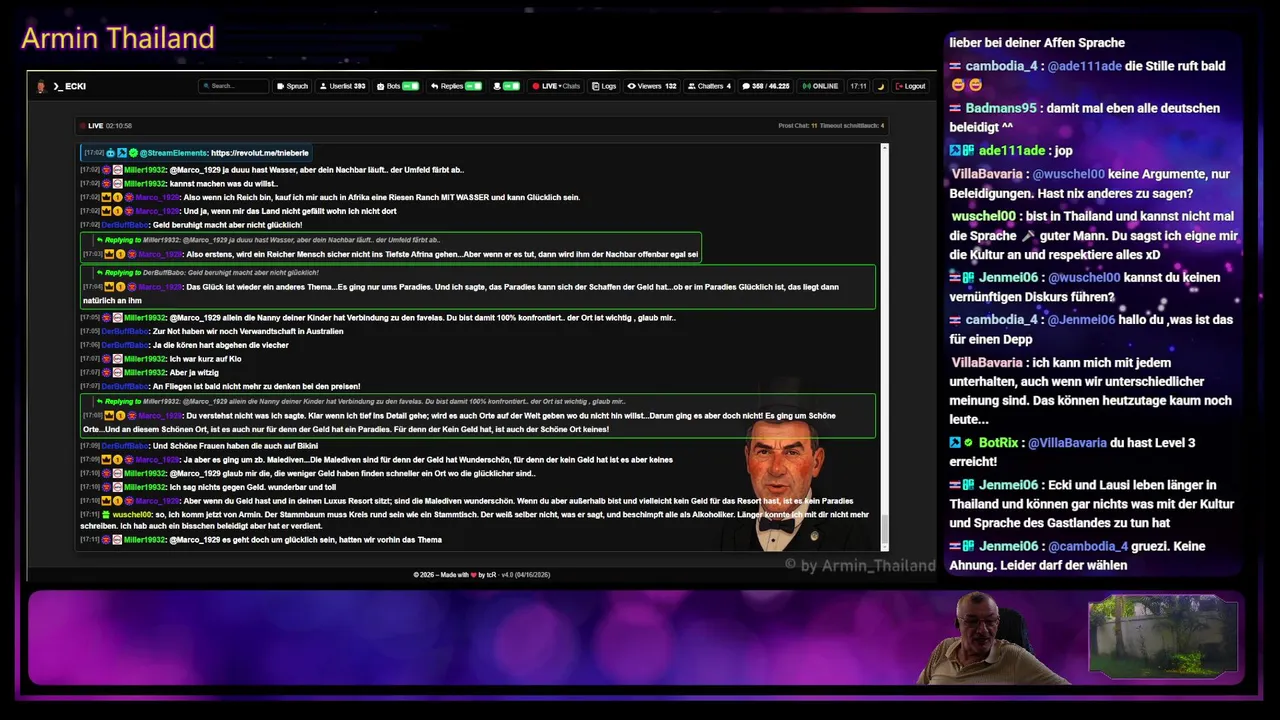Viewport: 1280px width, 720px height.
Task: Log out using the Logout button
Action: [910, 86]
